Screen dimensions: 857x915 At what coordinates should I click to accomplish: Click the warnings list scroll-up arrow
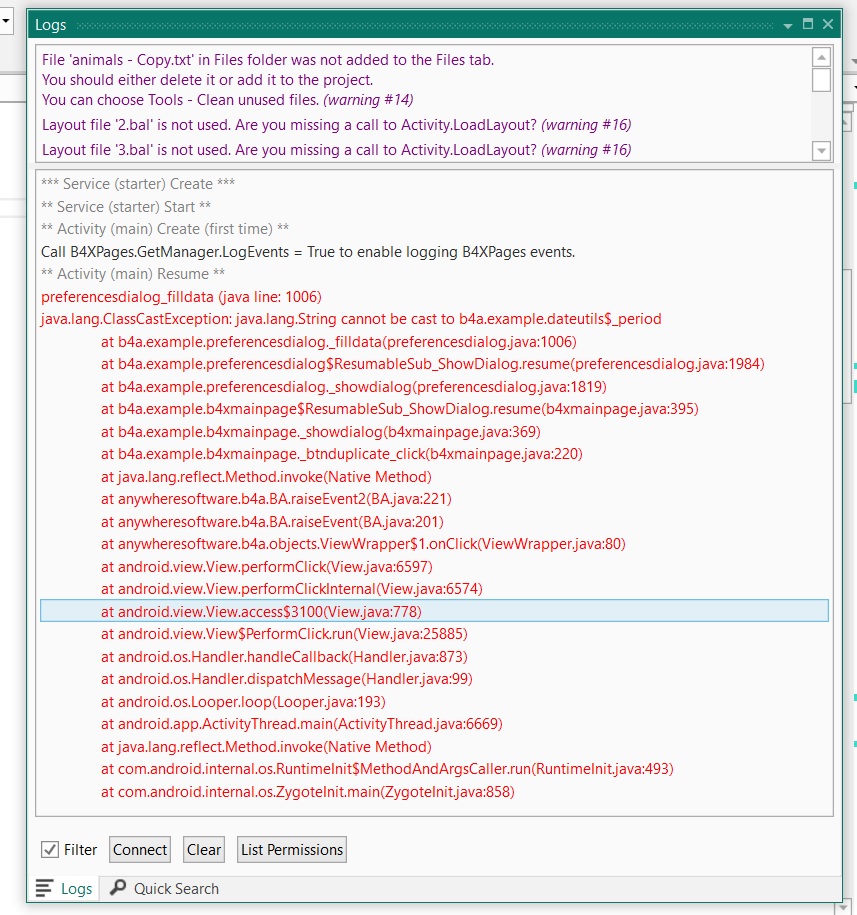coord(821,57)
